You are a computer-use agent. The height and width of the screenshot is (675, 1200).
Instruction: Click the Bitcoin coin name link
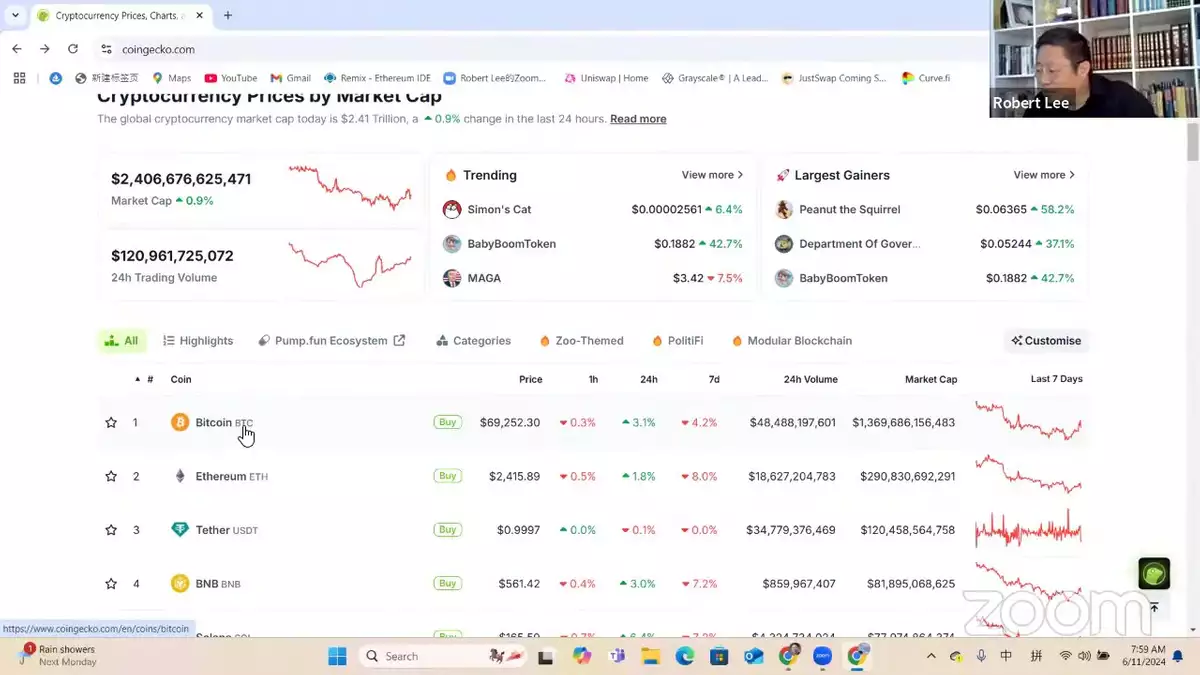pyautogui.click(x=213, y=423)
